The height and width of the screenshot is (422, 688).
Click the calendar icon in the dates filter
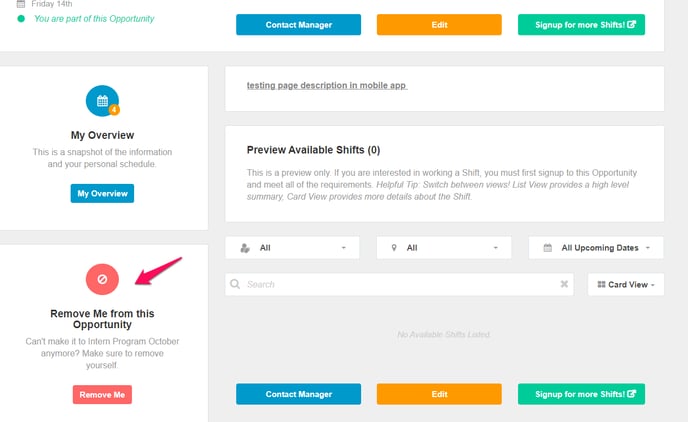[x=548, y=248]
